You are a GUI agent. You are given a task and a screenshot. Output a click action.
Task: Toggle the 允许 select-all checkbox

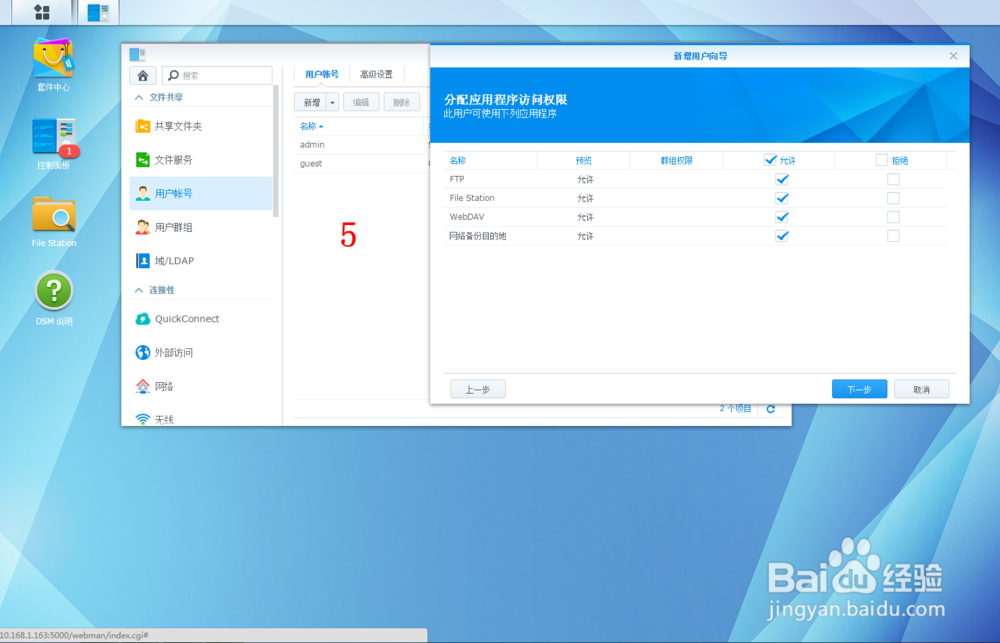click(x=770, y=159)
